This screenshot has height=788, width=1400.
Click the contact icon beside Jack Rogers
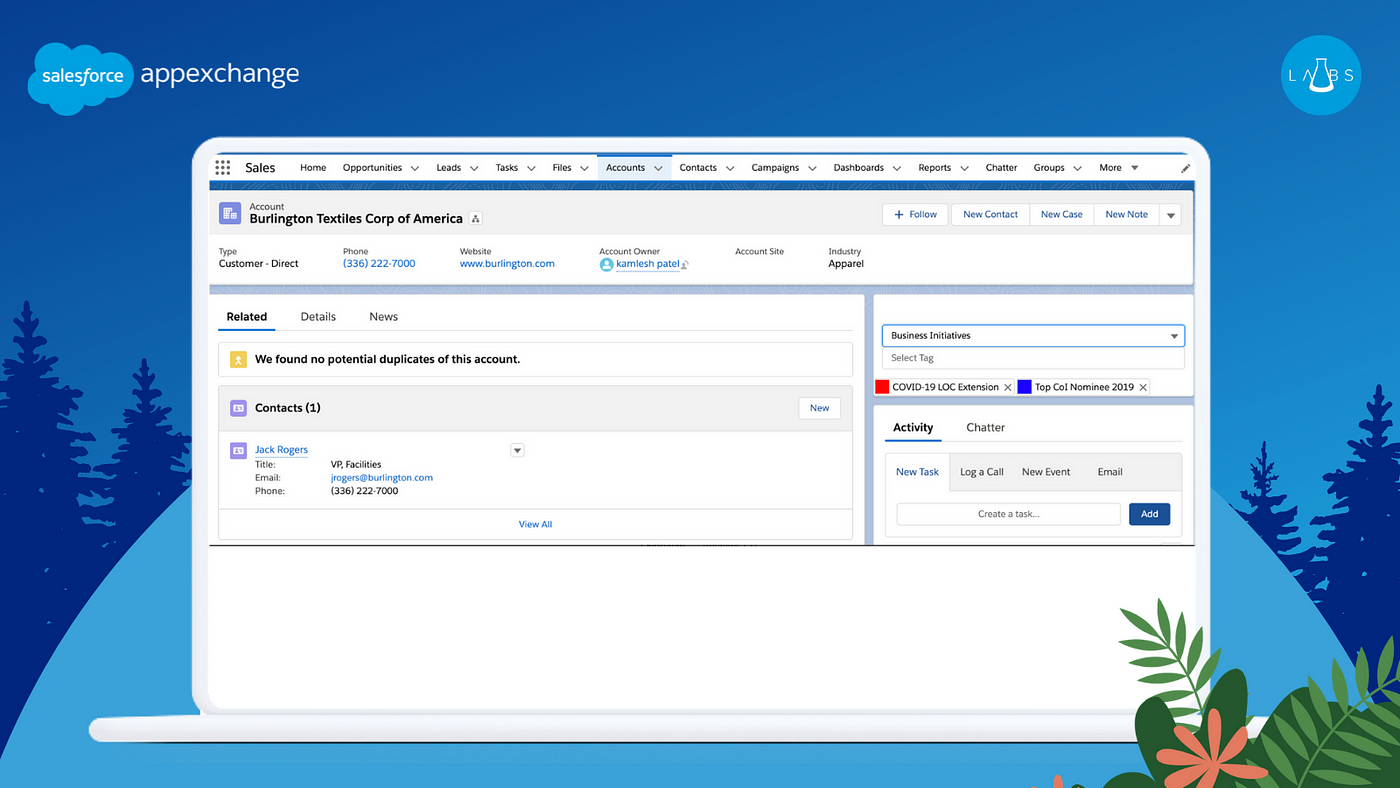tap(238, 450)
